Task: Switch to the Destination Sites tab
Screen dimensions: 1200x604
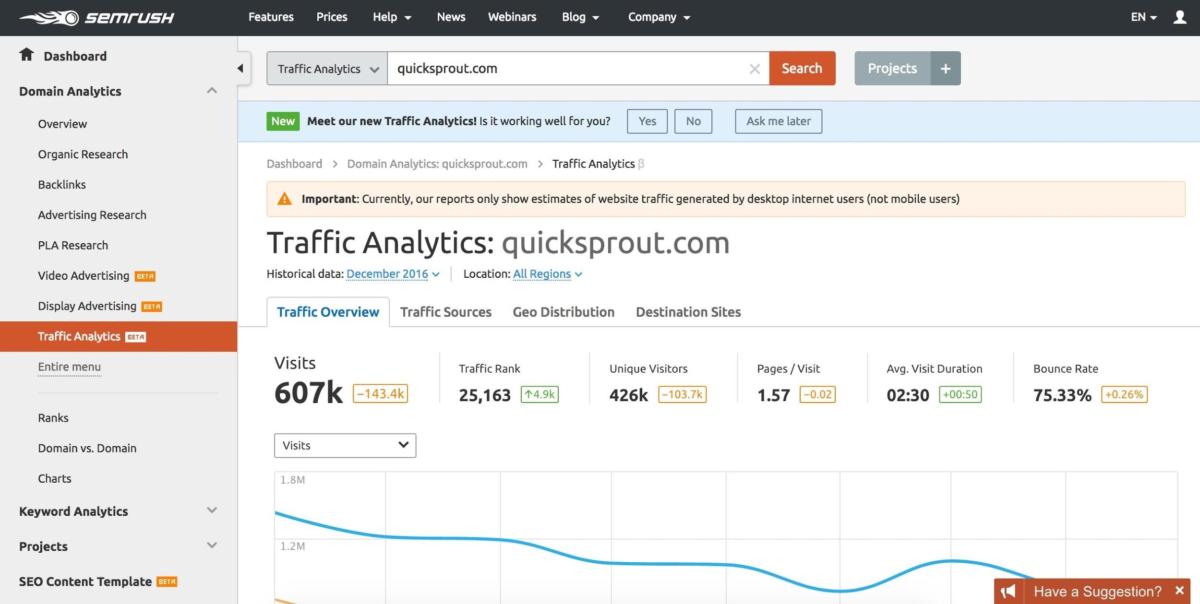Action: 688,312
